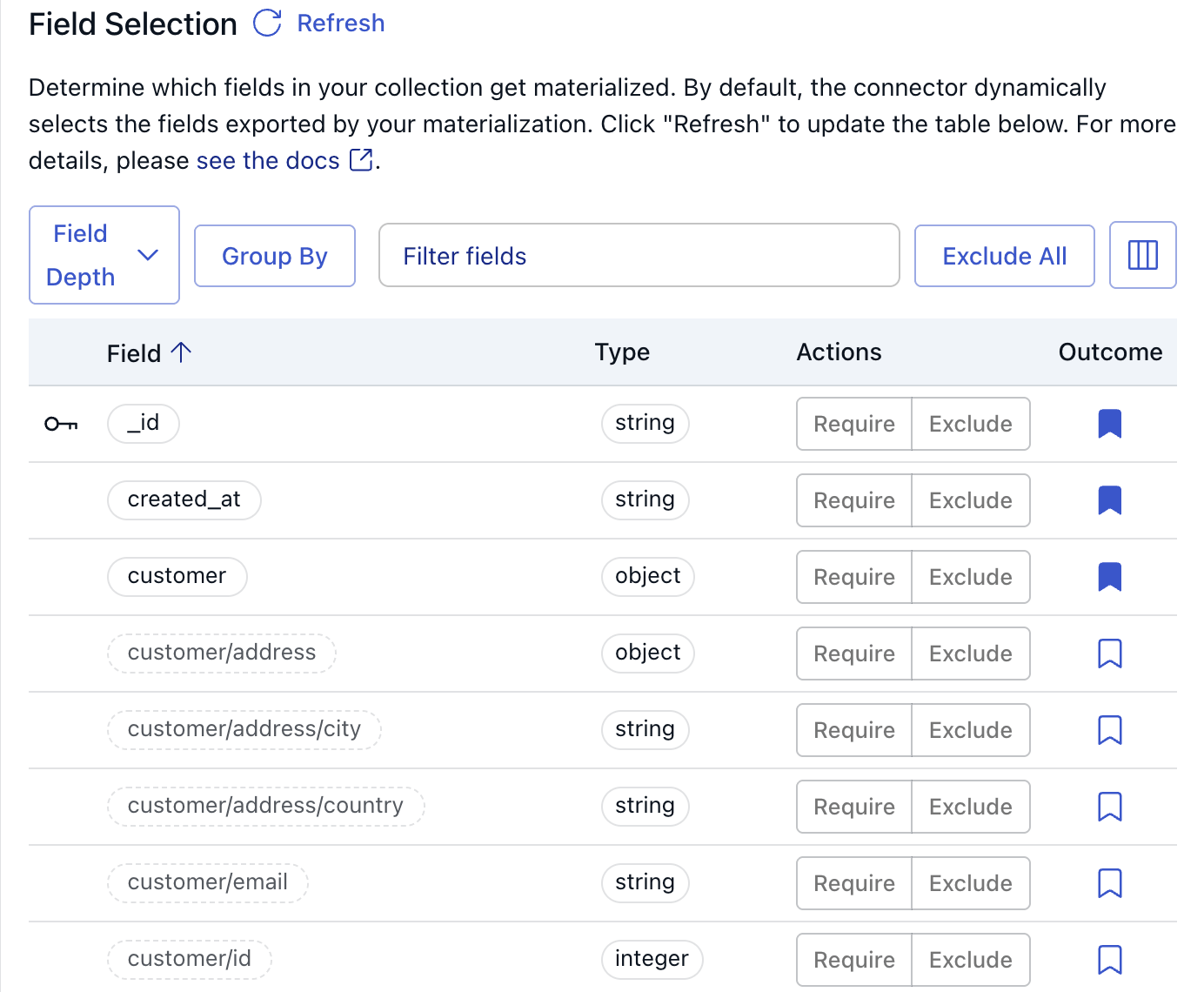
Task: Toggle Exclude for customer field
Action: 971,577
